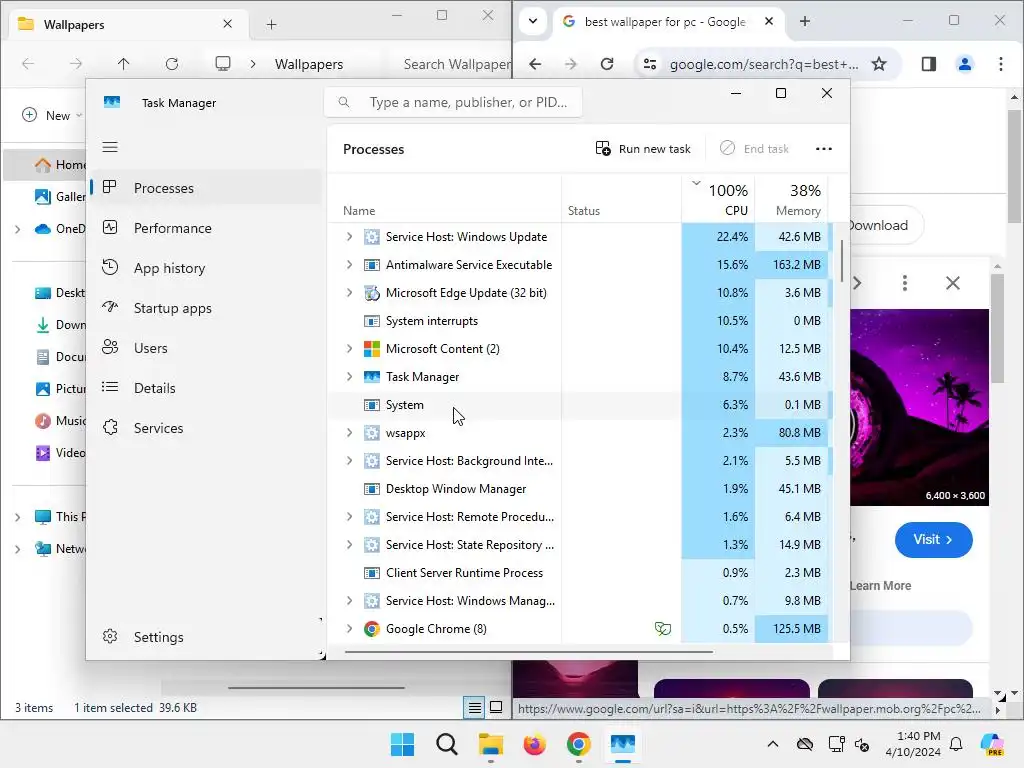Click Google Chrome efficiency mode leaf icon
The image size is (1024, 768).
662,629
